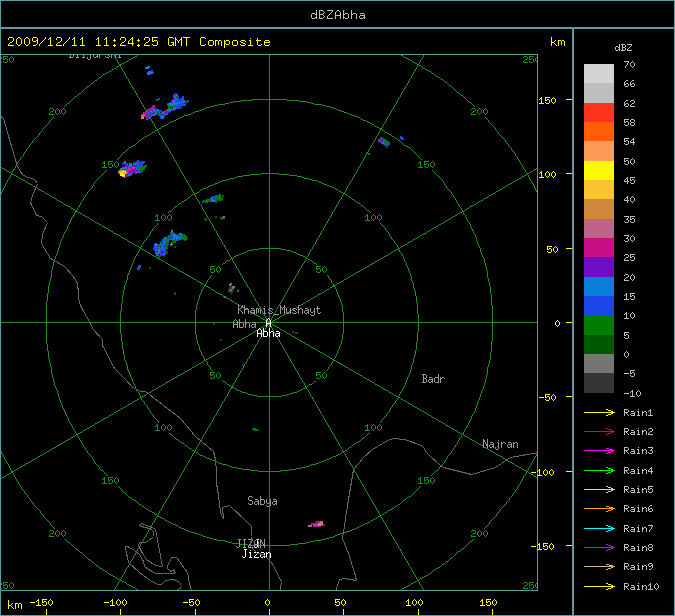
Task: Click the dBZAbha title text
Action: click(338, 15)
